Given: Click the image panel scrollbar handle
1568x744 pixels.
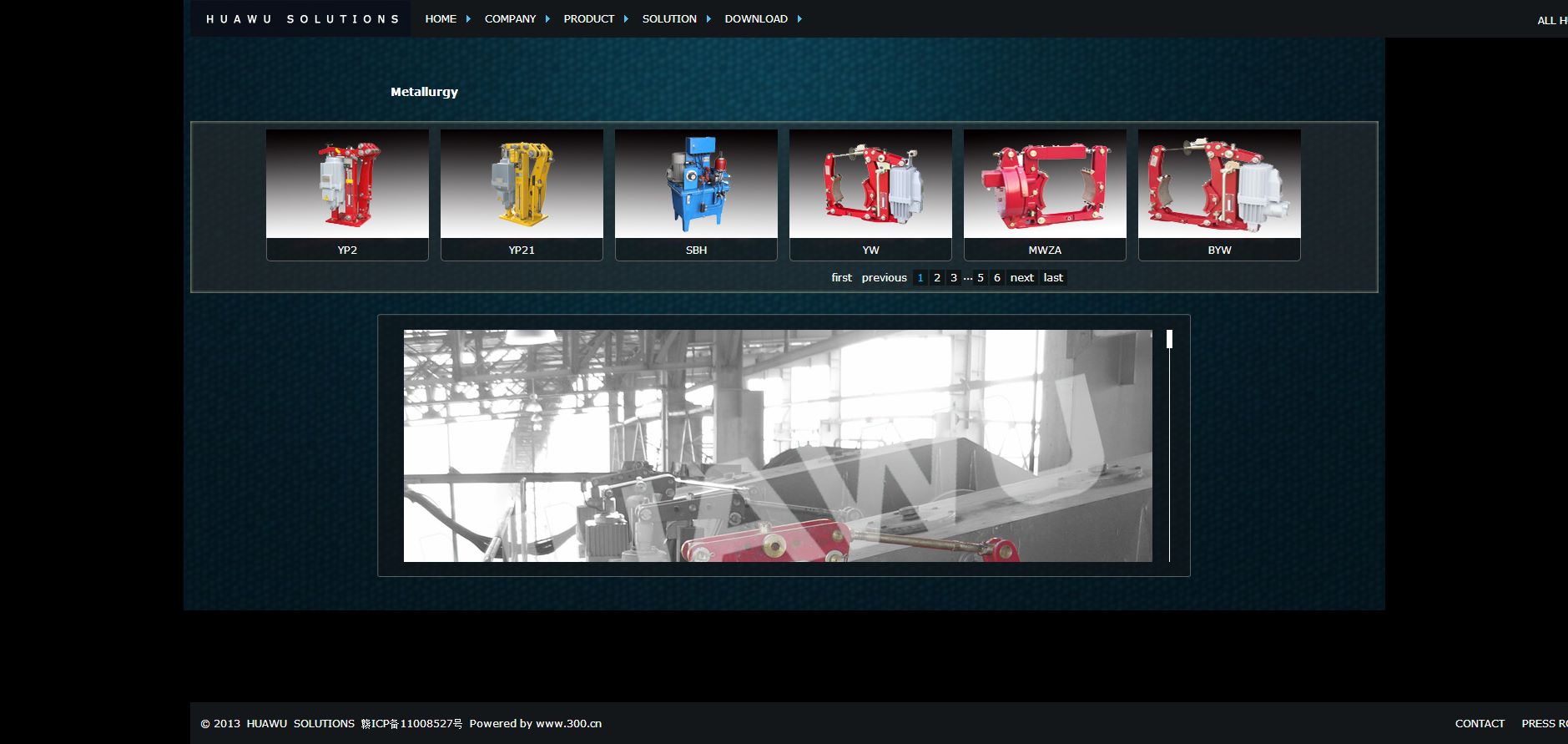Looking at the screenshot, I should coord(1169,339).
